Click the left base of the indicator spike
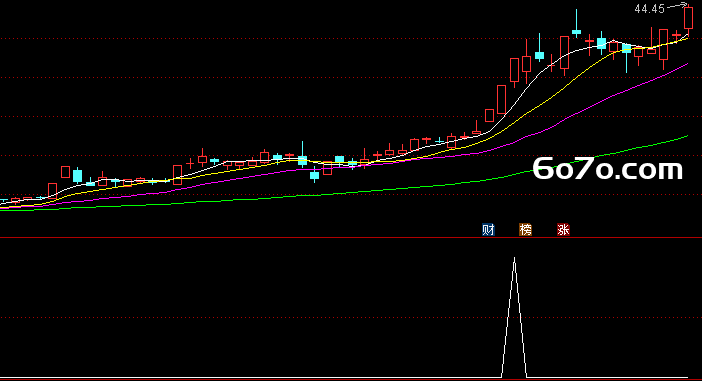This screenshot has width=702, height=381. click(502, 377)
